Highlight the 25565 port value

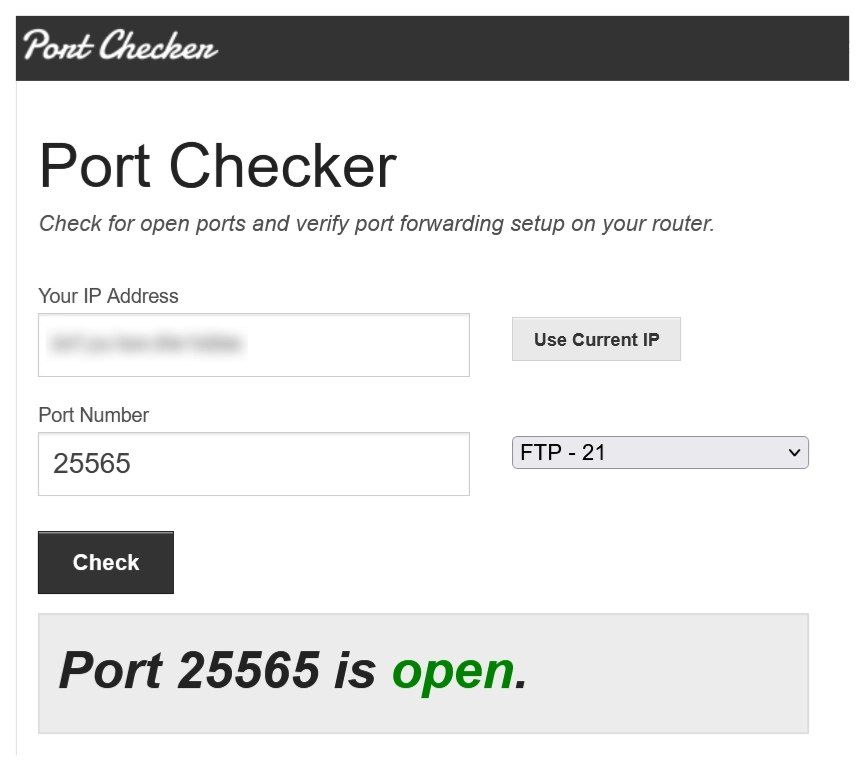click(x=95, y=463)
